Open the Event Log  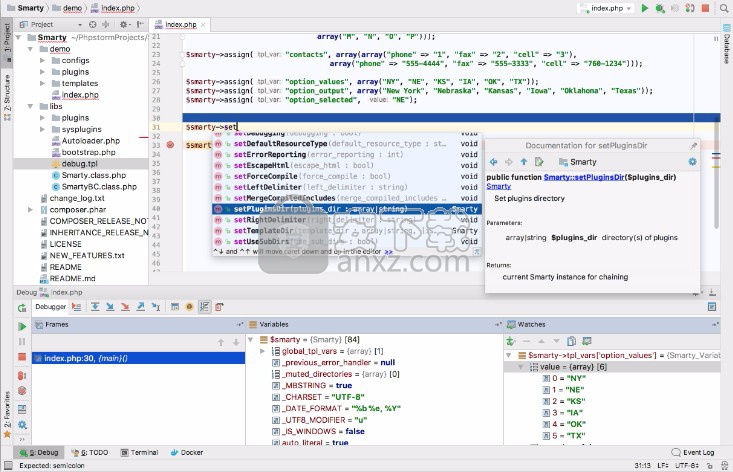[x=693, y=452]
